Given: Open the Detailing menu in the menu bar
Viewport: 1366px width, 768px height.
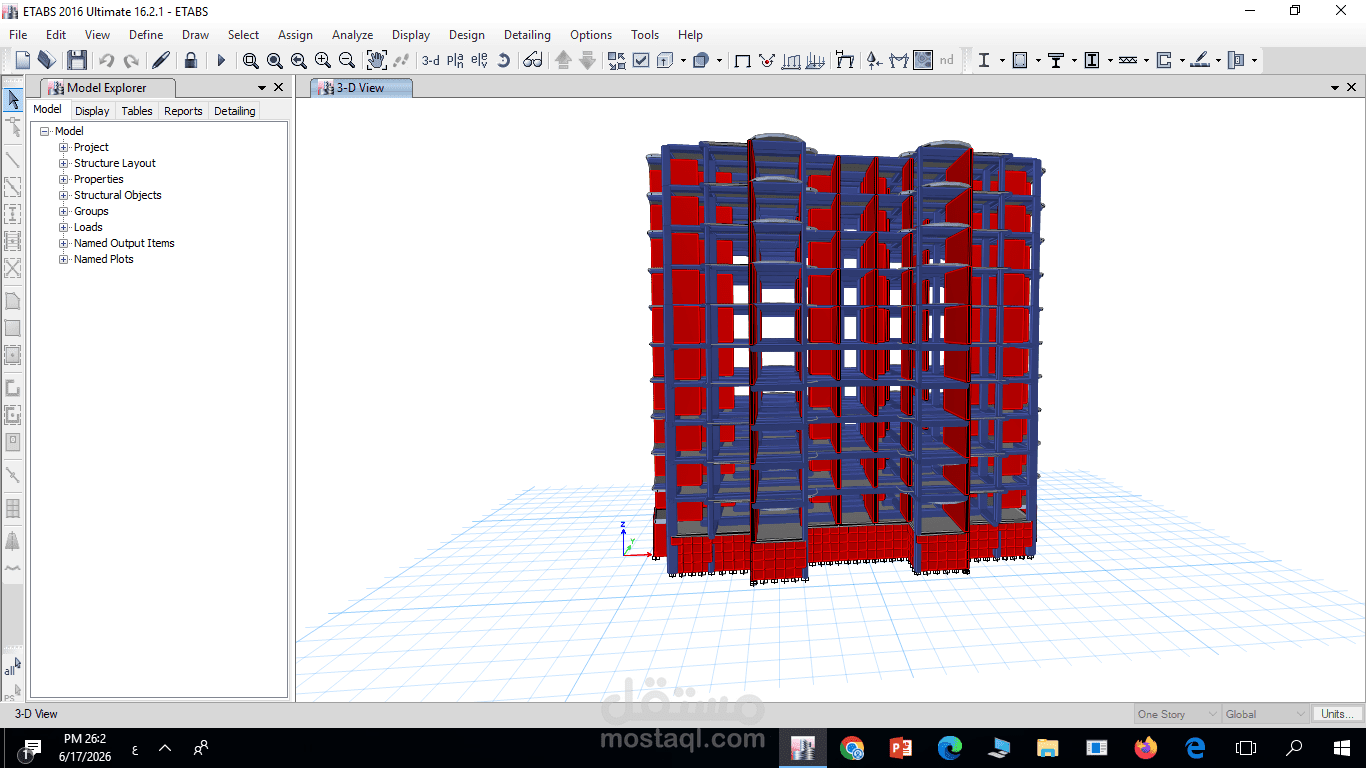Looking at the screenshot, I should pos(527,35).
